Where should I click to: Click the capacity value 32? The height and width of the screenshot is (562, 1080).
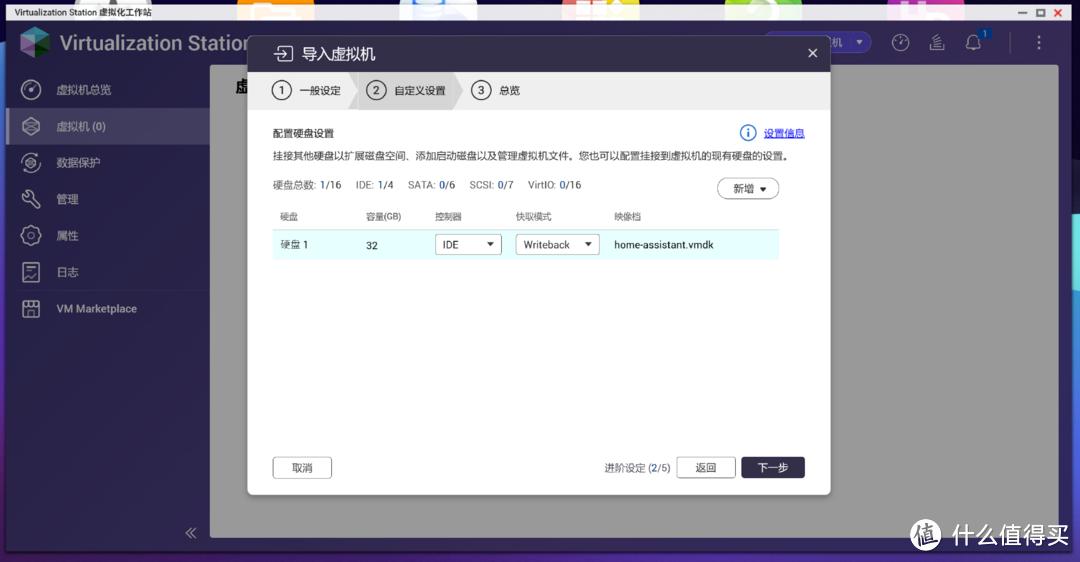point(372,245)
